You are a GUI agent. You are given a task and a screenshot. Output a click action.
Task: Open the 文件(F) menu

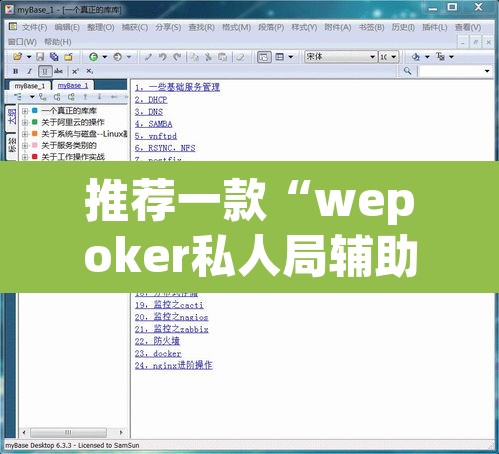[x=35, y=27]
